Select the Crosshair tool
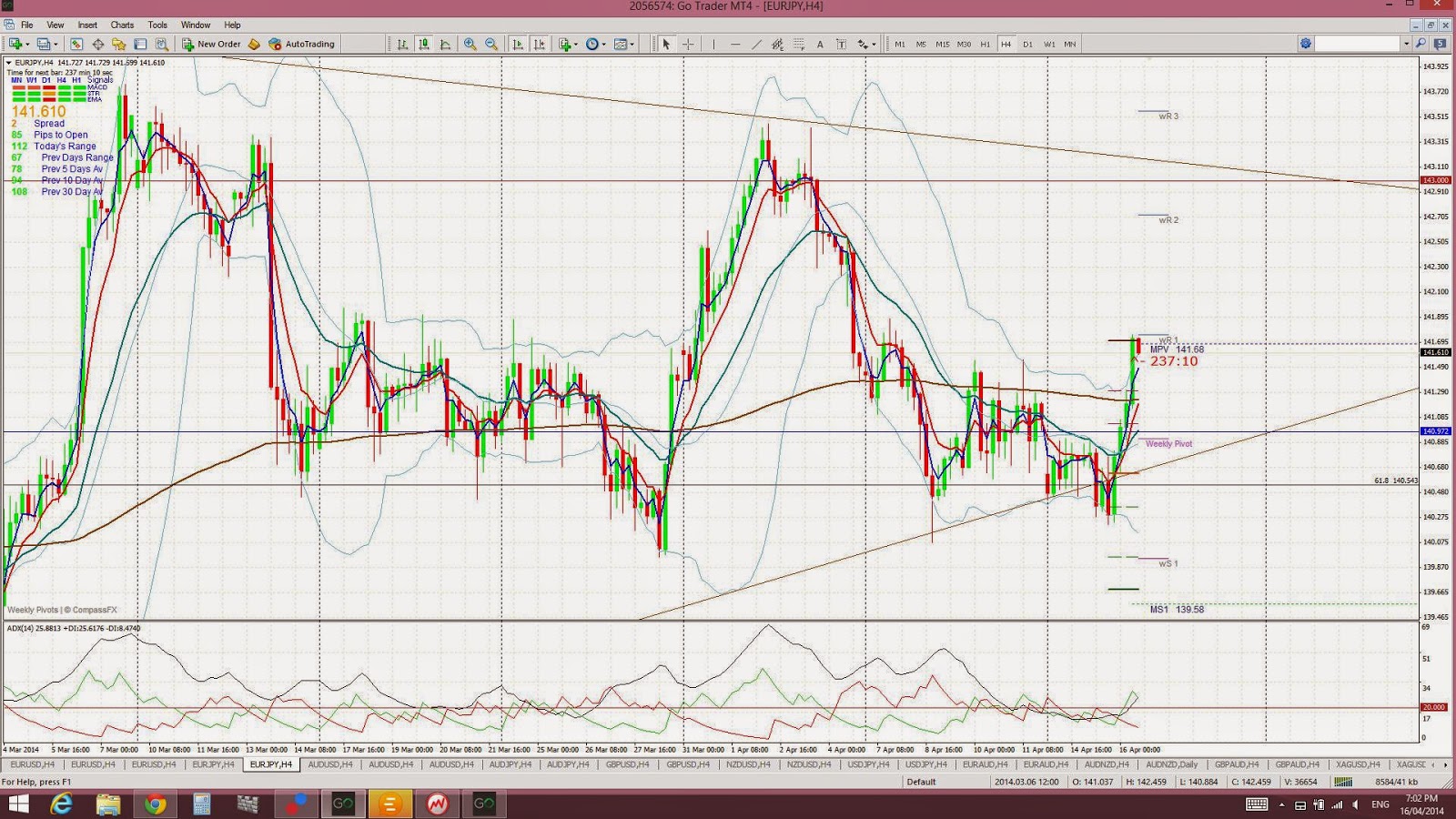The height and width of the screenshot is (819, 1456). (688, 44)
